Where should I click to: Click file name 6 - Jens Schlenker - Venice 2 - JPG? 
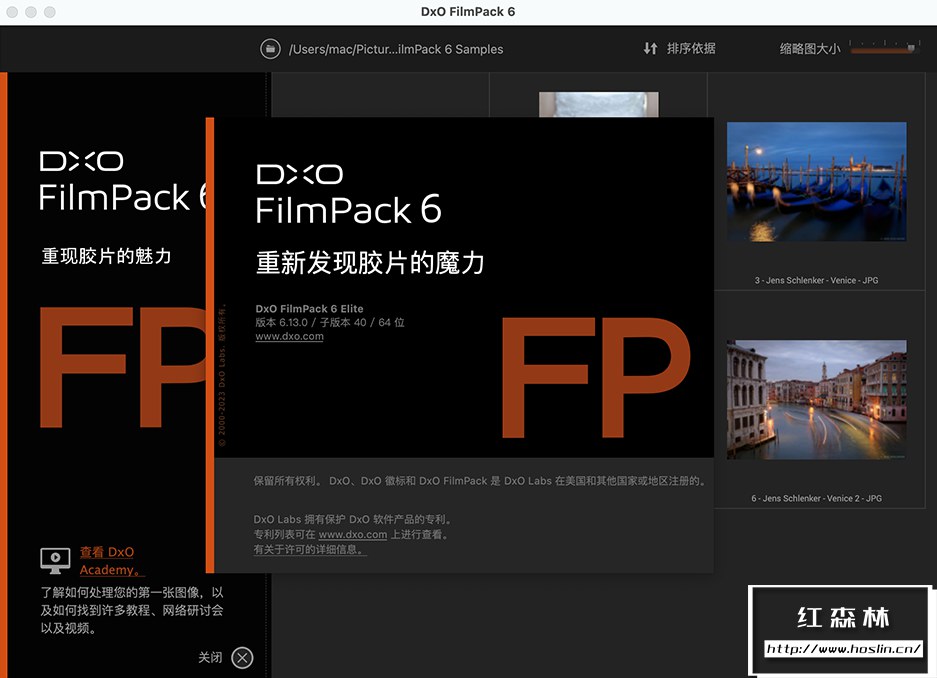[816, 498]
